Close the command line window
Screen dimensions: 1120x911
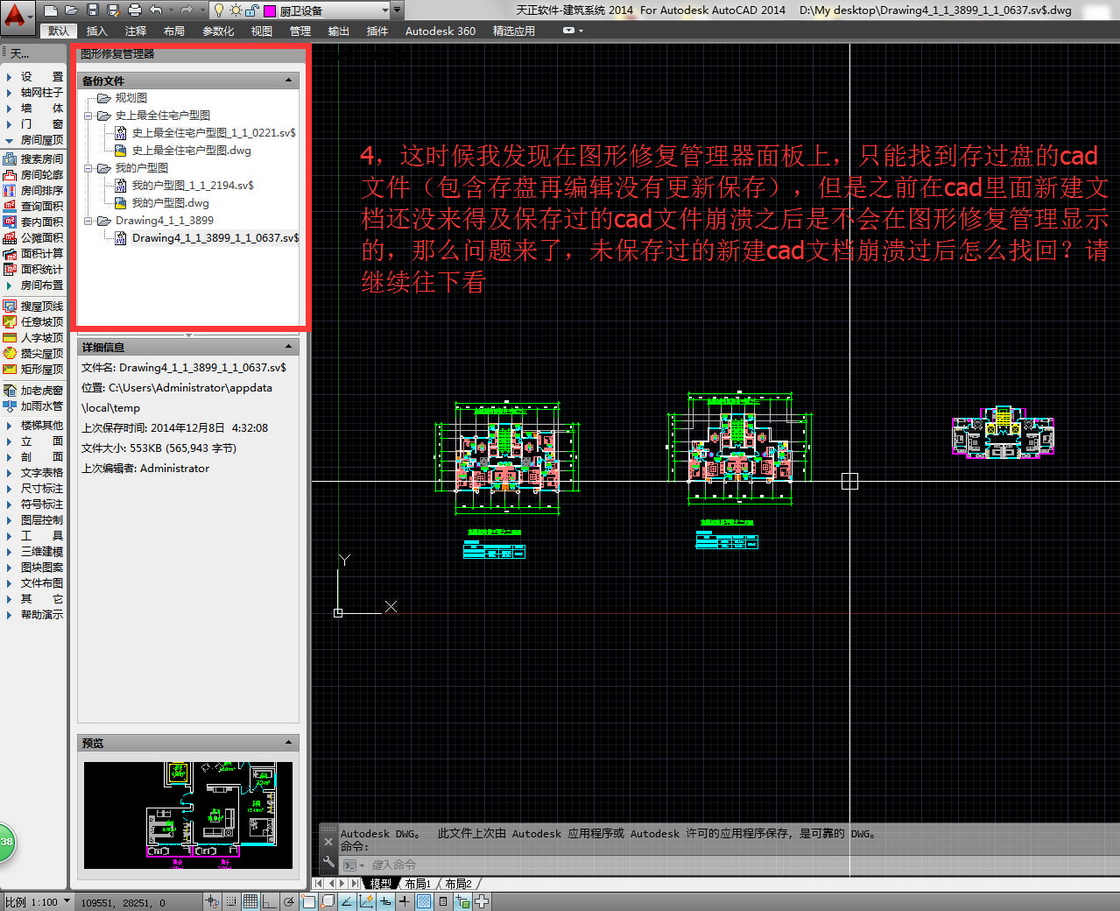[x=329, y=842]
